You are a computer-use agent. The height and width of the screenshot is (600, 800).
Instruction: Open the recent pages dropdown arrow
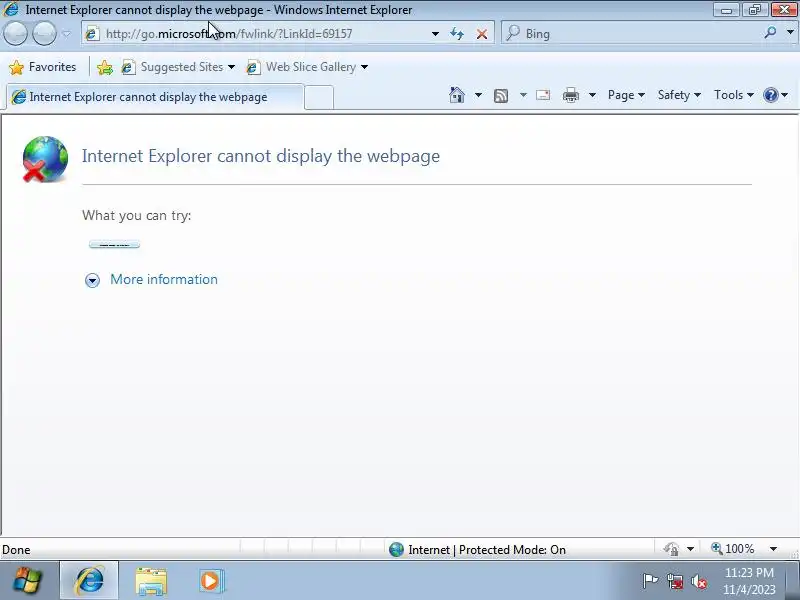pyautogui.click(x=66, y=34)
